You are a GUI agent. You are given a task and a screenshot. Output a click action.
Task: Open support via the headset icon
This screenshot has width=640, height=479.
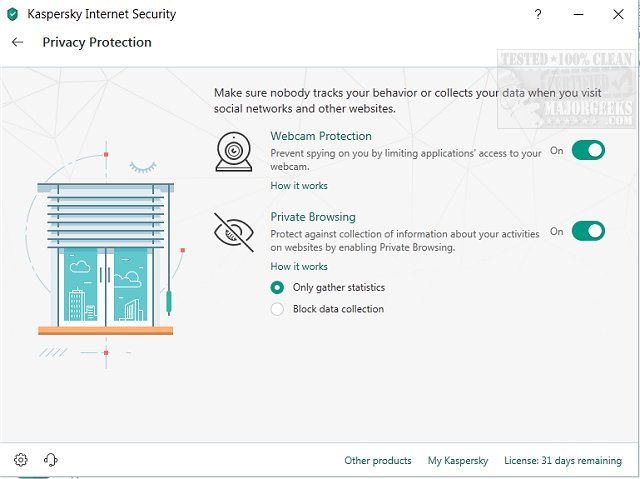(x=51, y=460)
